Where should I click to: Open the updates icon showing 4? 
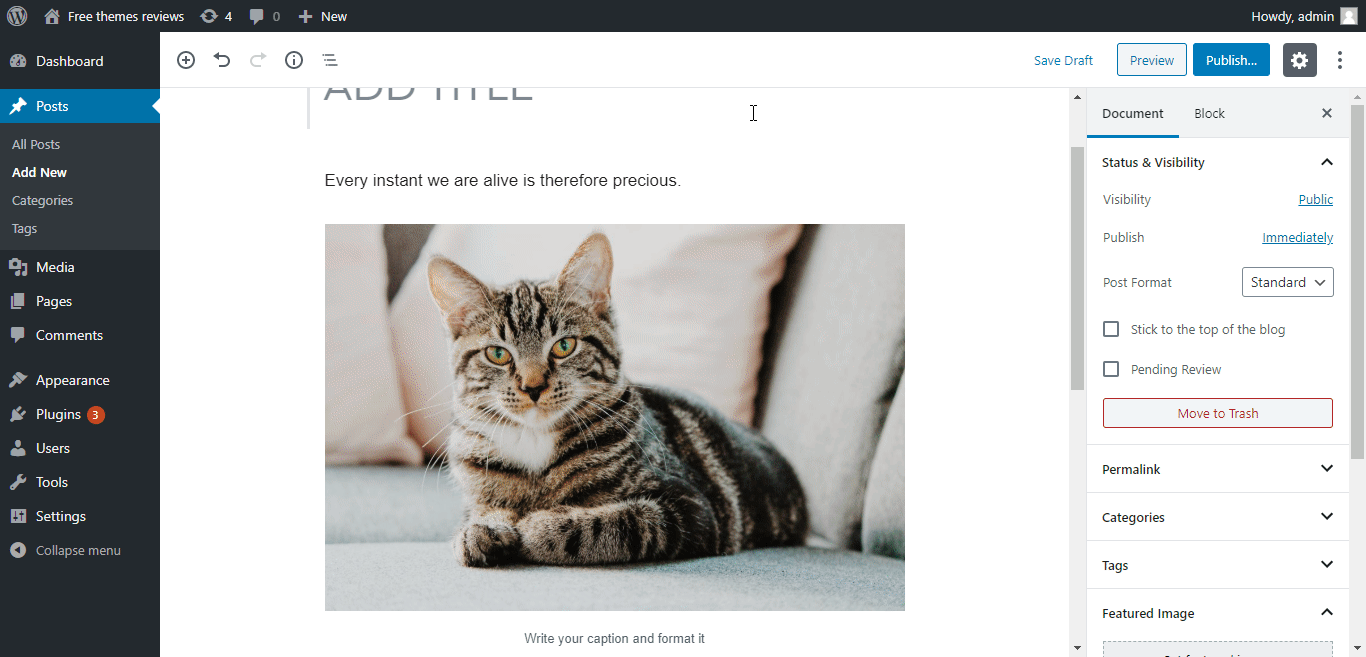(216, 16)
